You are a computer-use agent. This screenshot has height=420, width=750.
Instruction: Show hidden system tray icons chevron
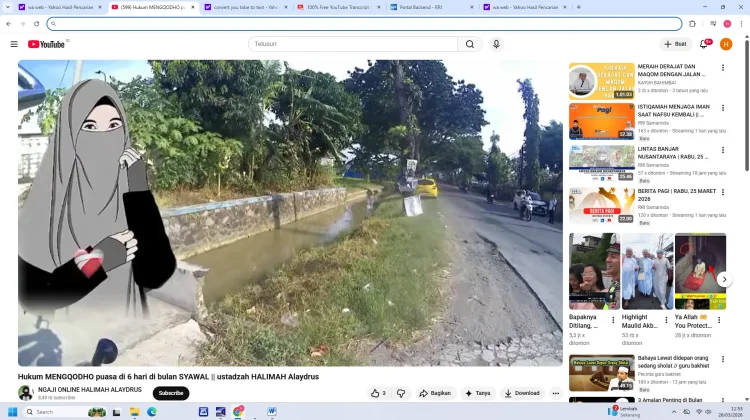(673, 412)
